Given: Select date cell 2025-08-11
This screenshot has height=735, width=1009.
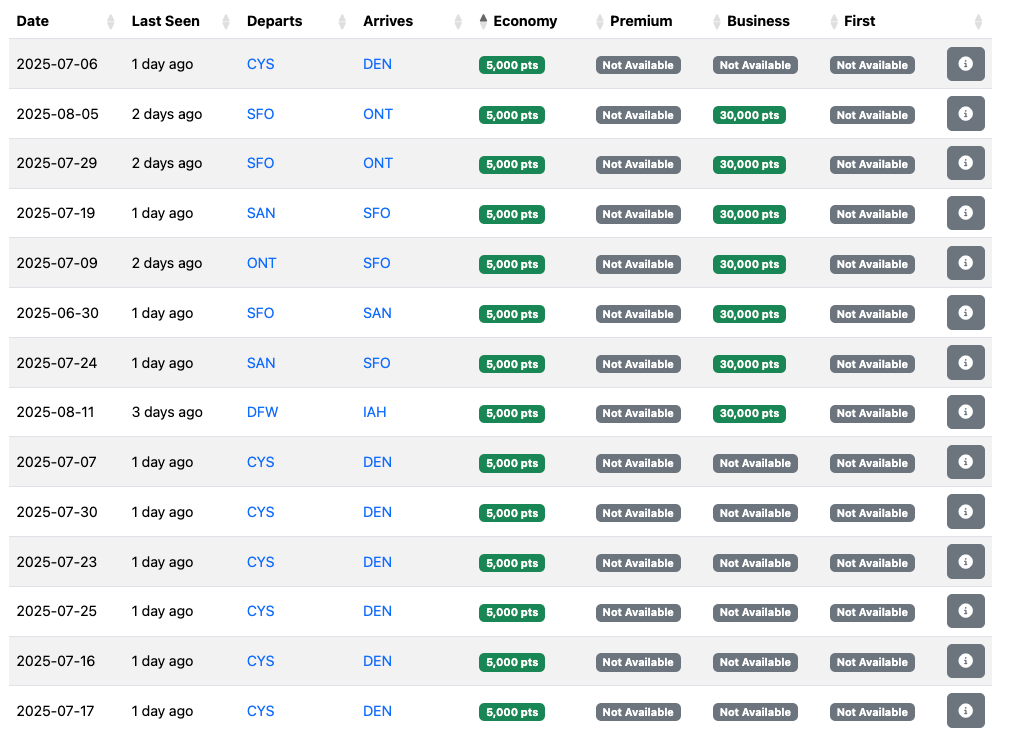Looking at the screenshot, I should click(x=55, y=412).
